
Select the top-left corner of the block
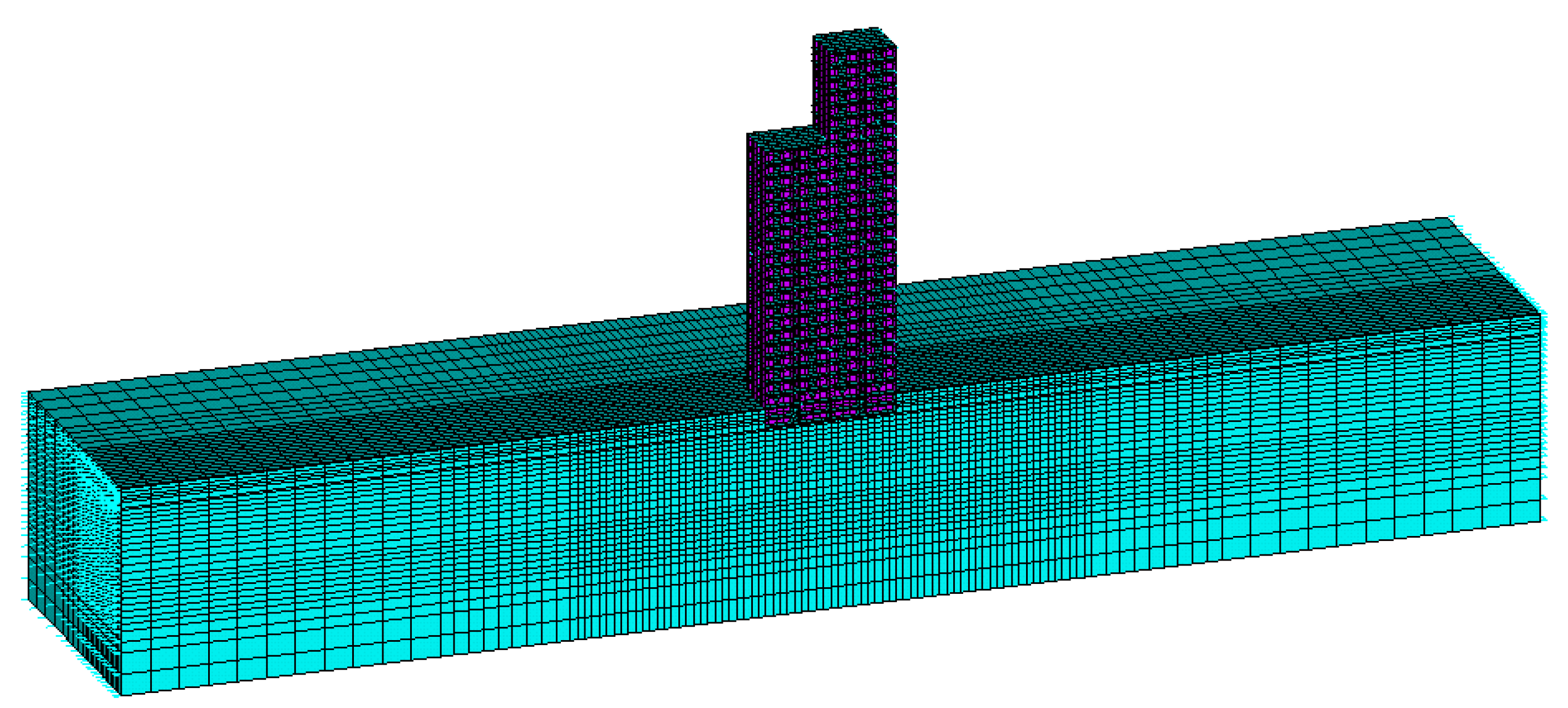(x=28, y=392)
